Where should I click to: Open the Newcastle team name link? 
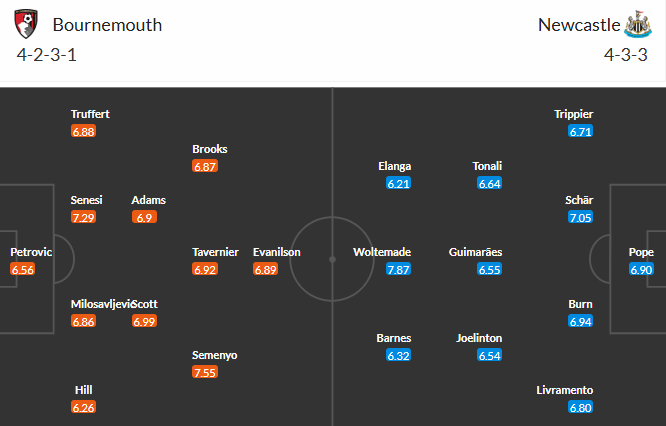click(578, 25)
